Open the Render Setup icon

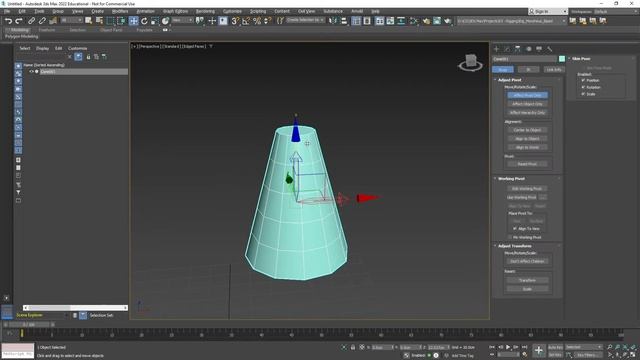[427, 21]
